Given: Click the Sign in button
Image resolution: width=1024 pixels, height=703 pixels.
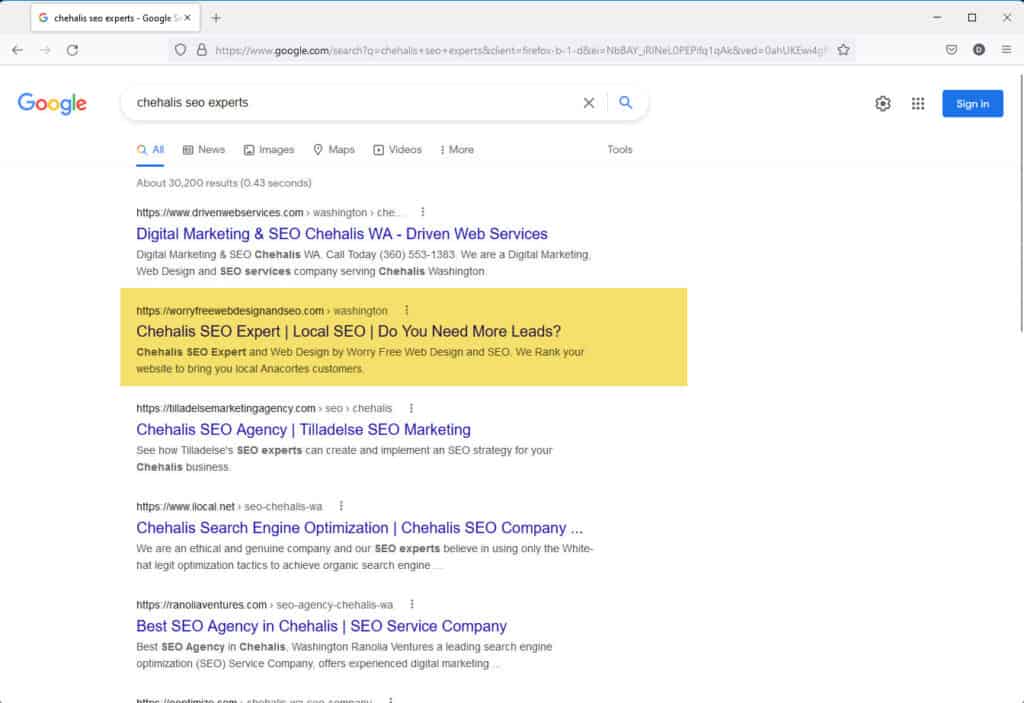Looking at the screenshot, I should pos(972,103).
